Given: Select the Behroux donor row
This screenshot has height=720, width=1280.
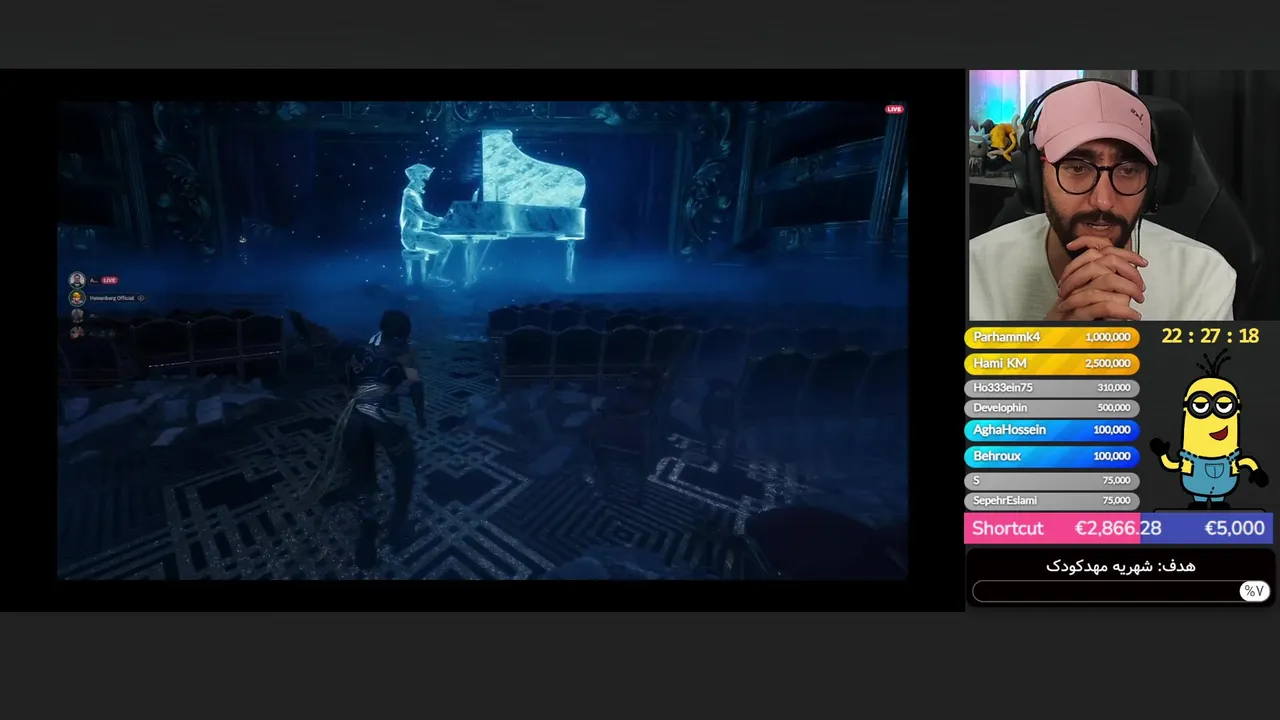Looking at the screenshot, I should click(1050, 456).
